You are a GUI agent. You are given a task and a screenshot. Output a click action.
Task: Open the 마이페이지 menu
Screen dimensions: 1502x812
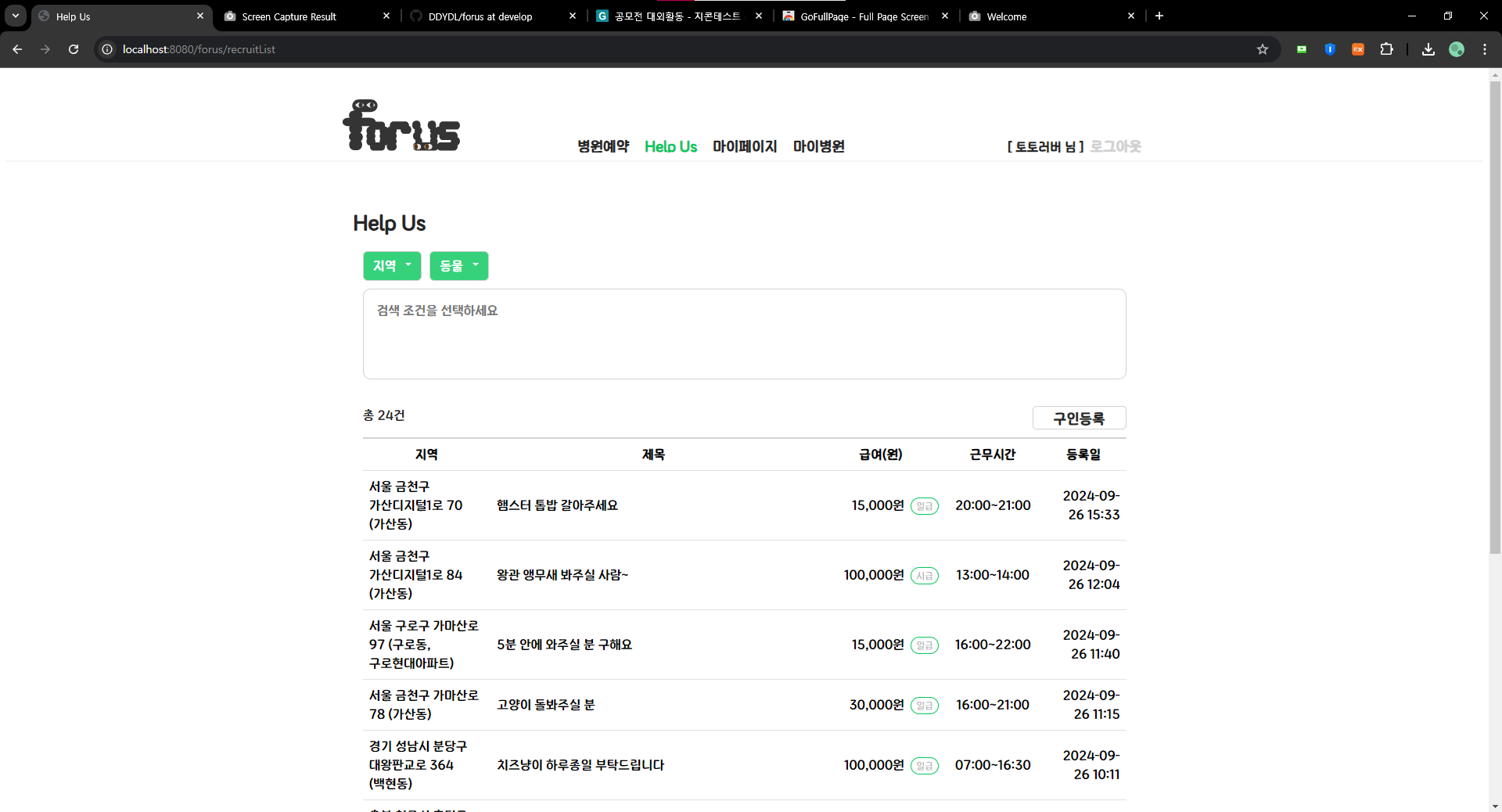(745, 146)
